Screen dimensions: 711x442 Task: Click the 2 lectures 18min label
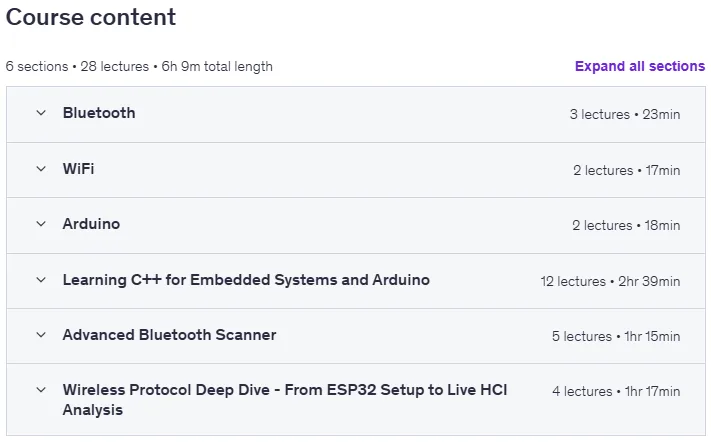coord(626,225)
